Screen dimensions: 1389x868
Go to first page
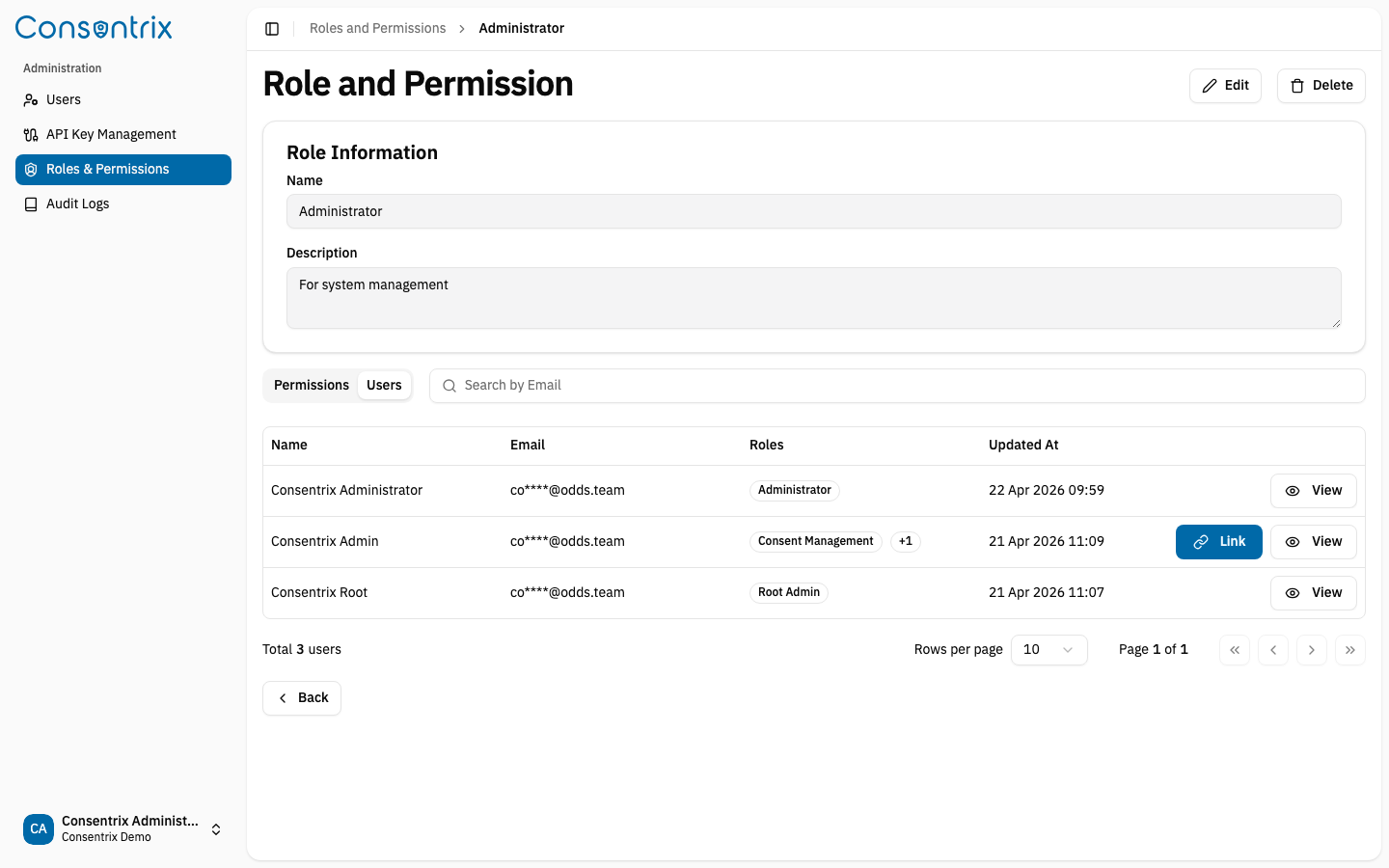[x=1235, y=650]
